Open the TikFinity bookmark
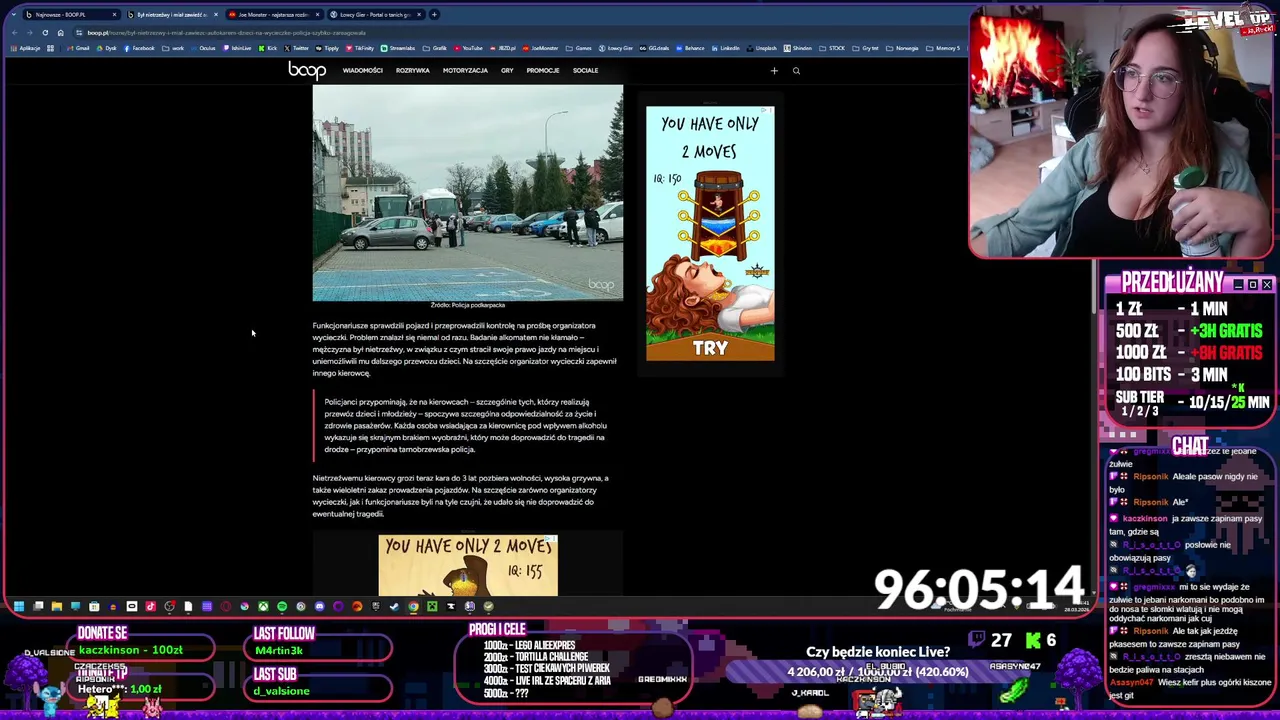 click(359, 48)
